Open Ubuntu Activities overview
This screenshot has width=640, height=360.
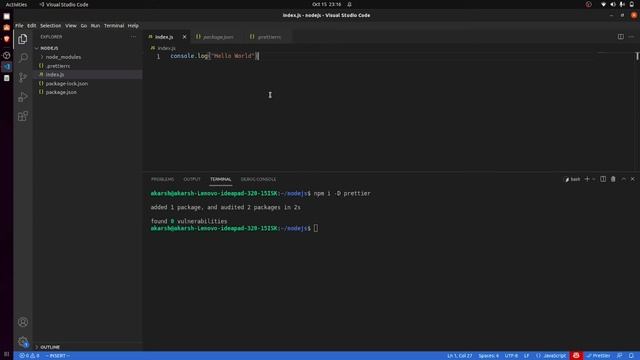coord(16,4)
